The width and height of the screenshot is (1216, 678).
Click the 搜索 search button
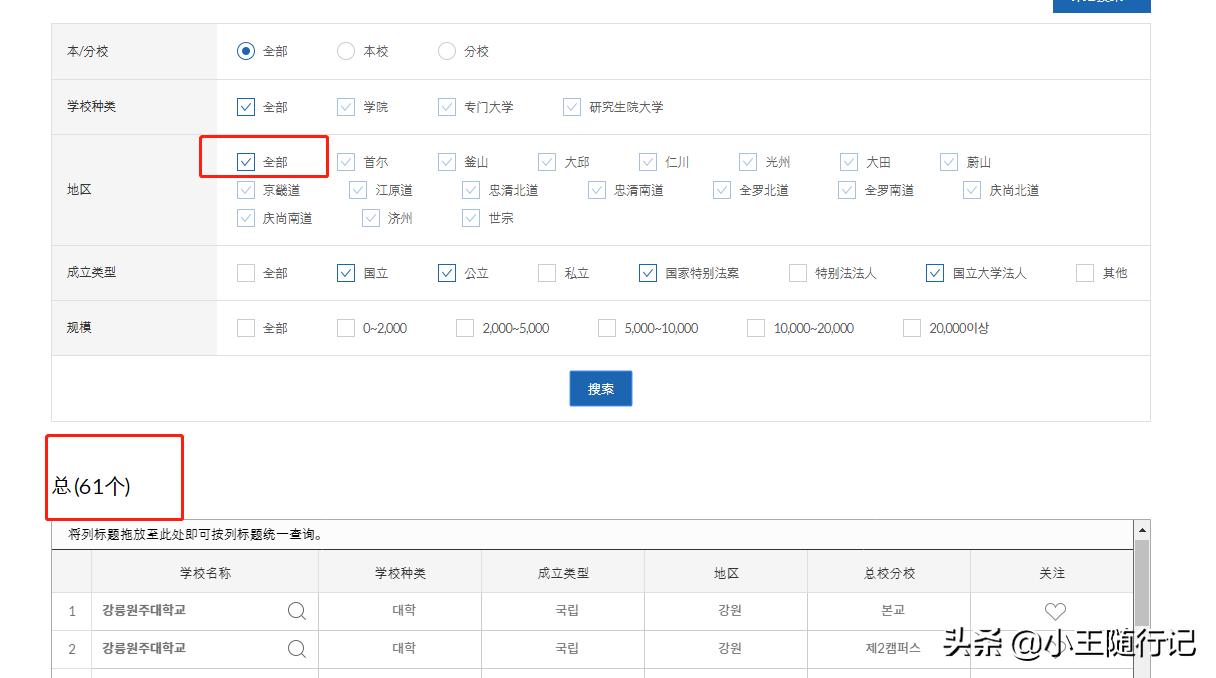pos(600,388)
